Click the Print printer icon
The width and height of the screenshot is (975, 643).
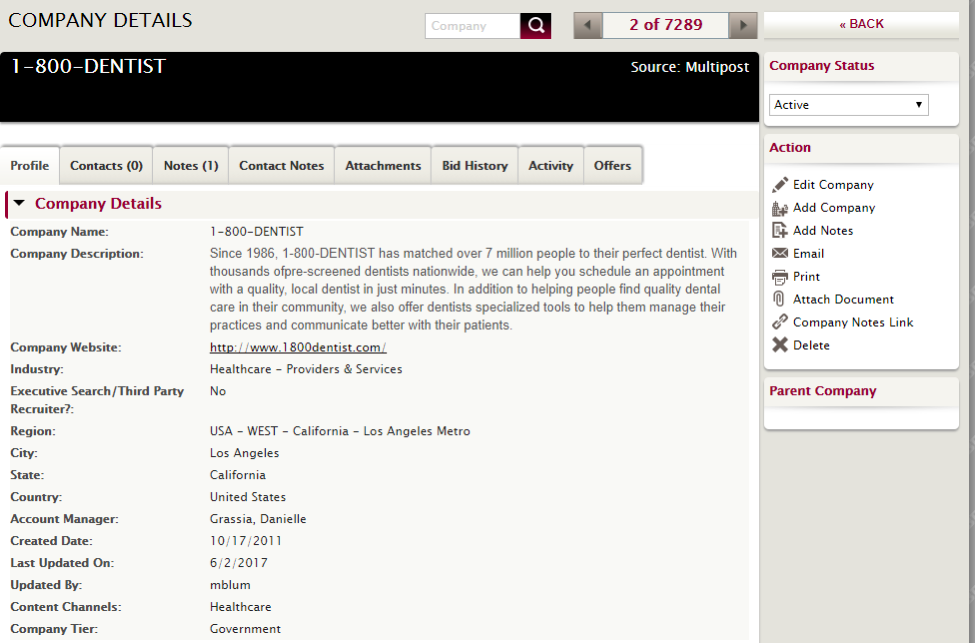(x=780, y=277)
